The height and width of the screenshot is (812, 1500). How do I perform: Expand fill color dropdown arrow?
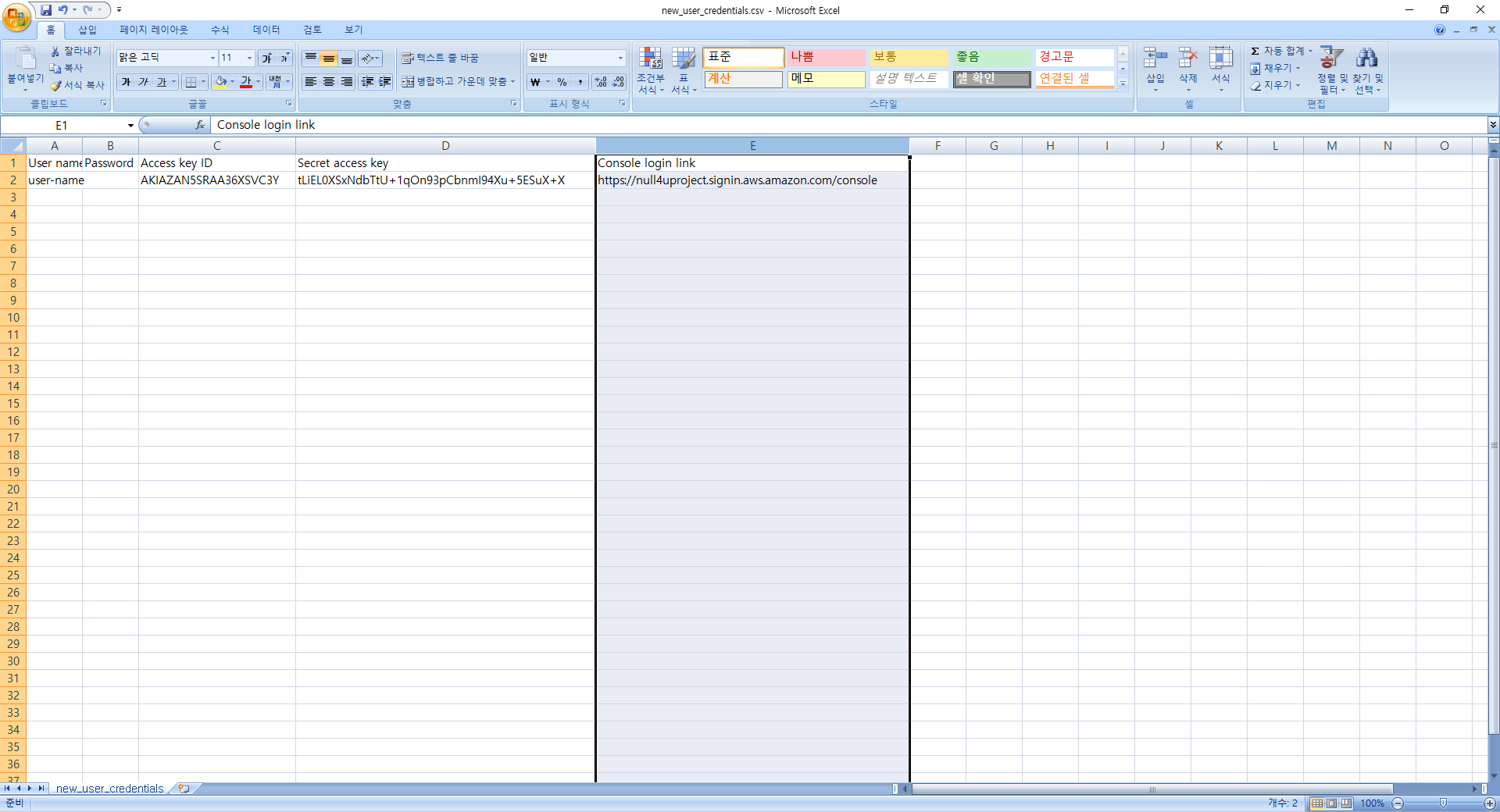coord(233,82)
